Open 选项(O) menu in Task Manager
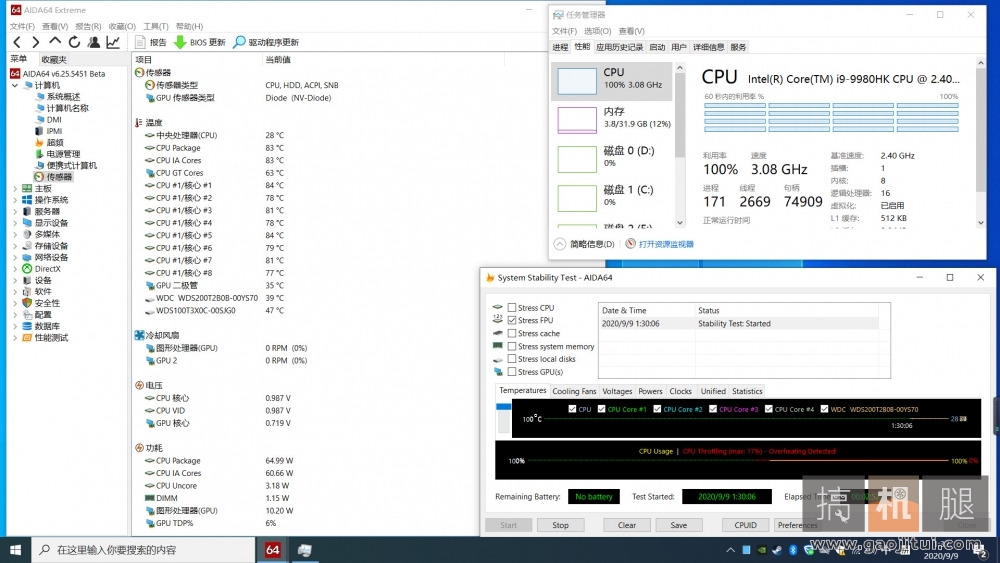 click(598, 31)
